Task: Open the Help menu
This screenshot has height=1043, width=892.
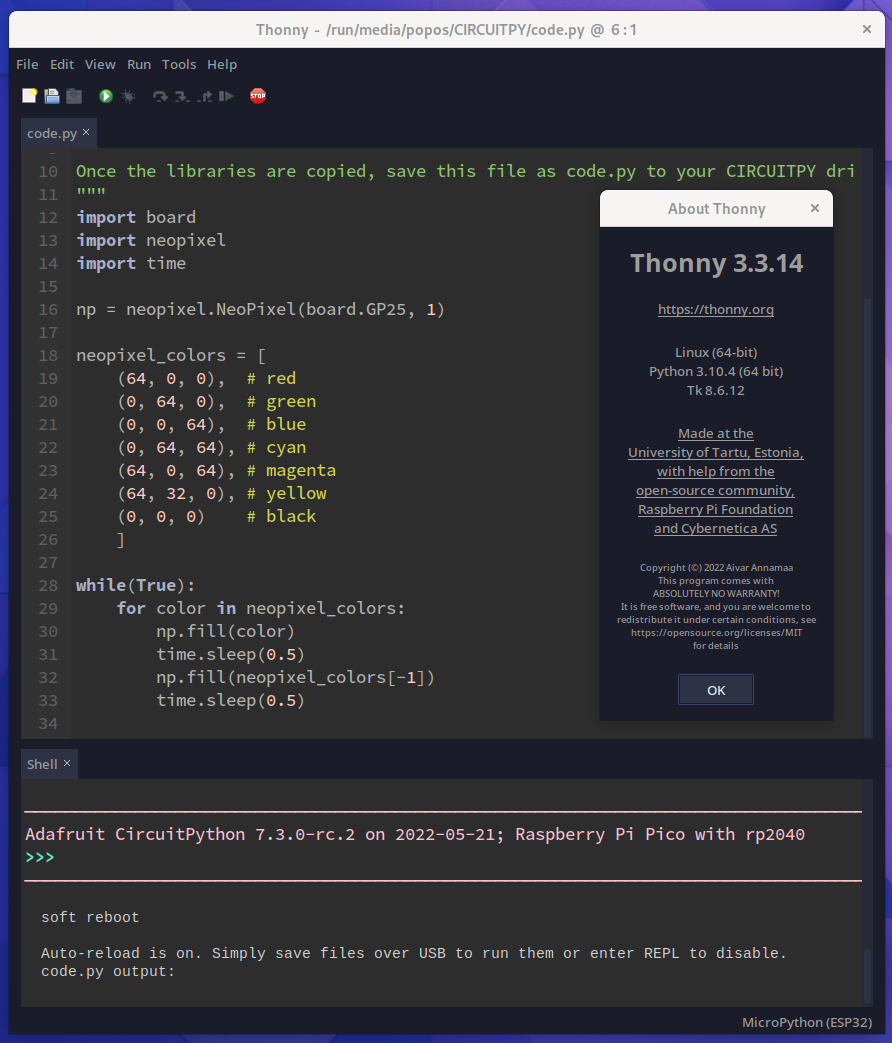Action: (x=222, y=65)
